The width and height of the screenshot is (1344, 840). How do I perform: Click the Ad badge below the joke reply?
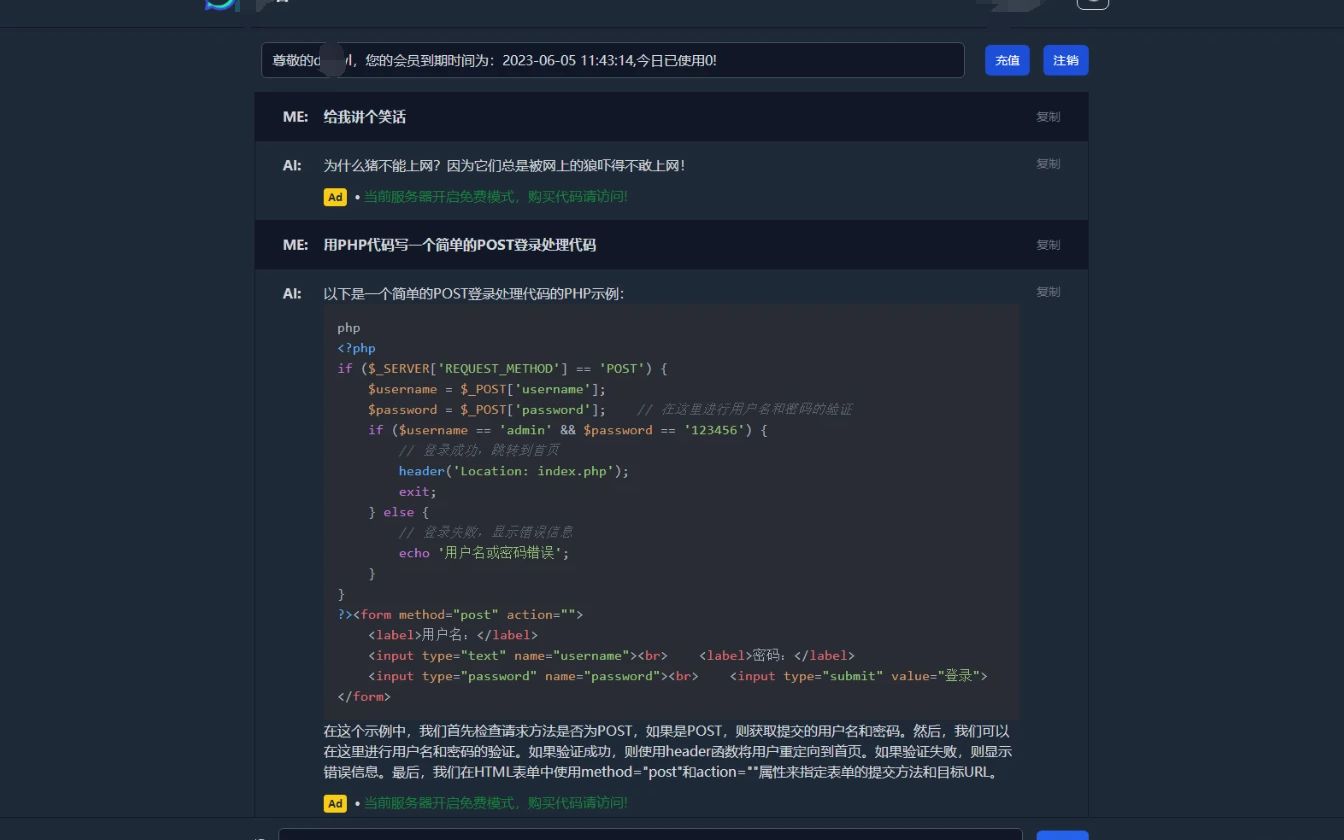(x=335, y=197)
